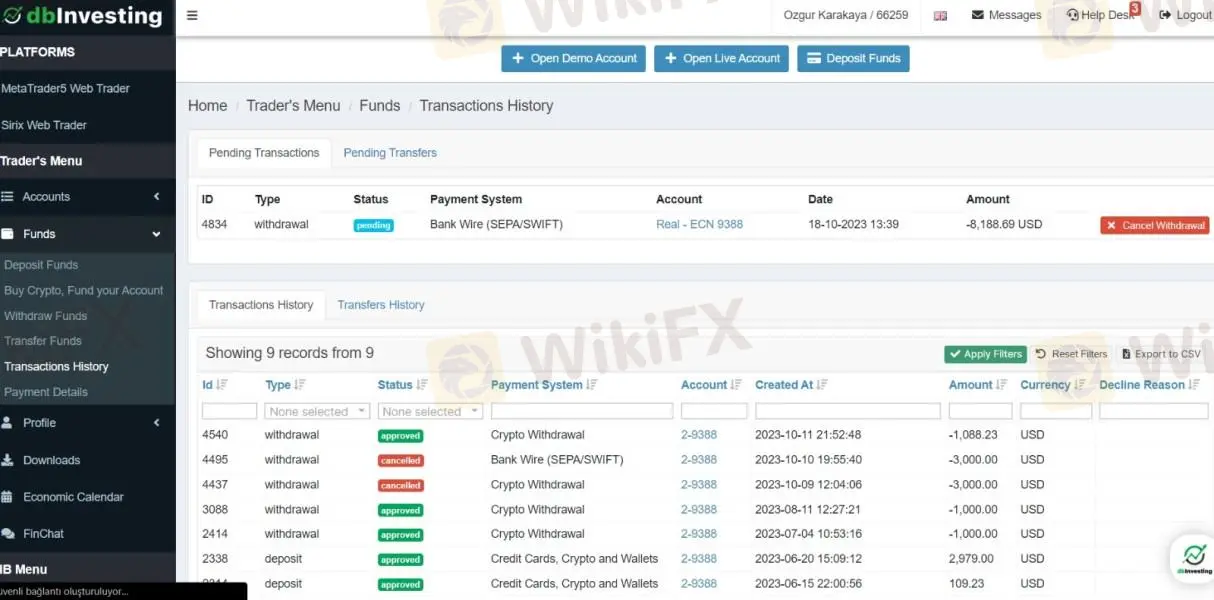This screenshot has width=1214, height=600.
Task: Switch to Pending Transfers tab
Action: (390, 153)
